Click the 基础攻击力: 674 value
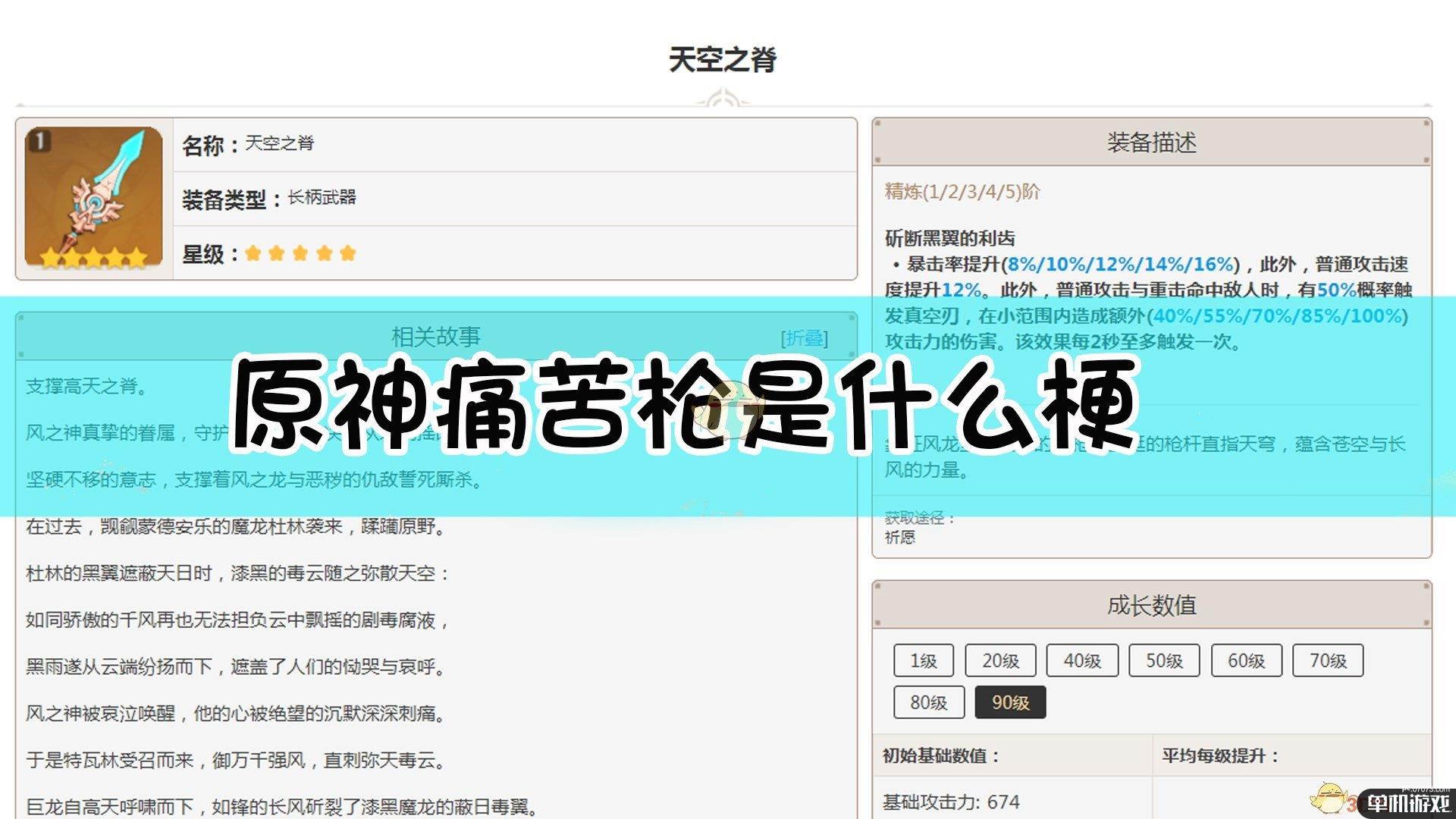Image resolution: width=1456 pixels, height=819 pixels. (951, 802)
